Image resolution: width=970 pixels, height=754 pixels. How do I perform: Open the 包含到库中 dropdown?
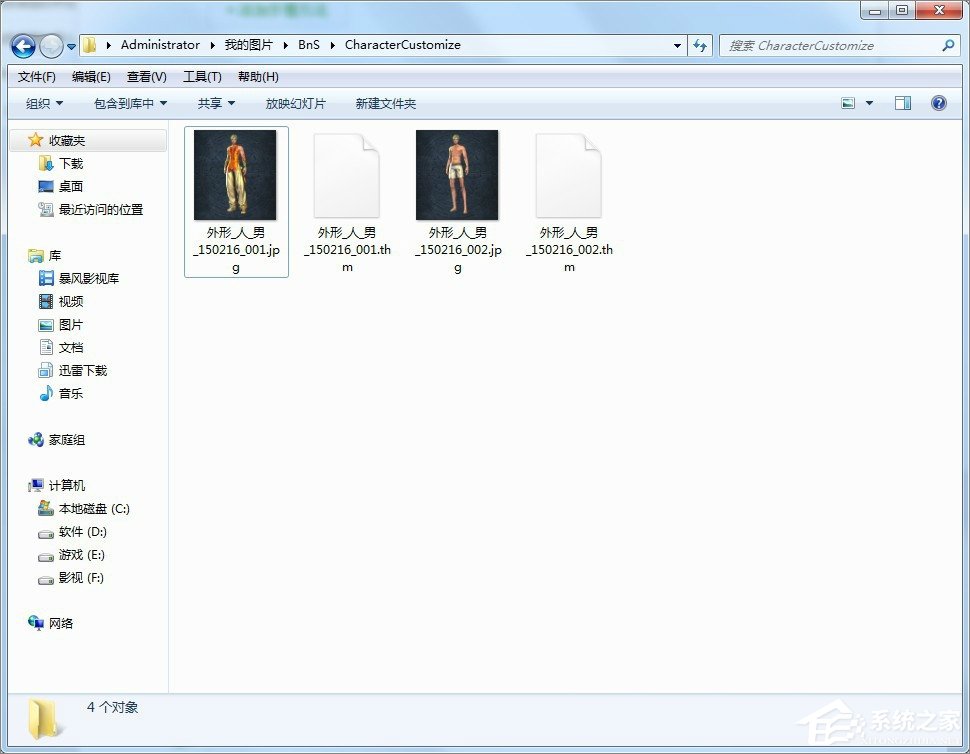pyautogui.click(x=130, y=104)
